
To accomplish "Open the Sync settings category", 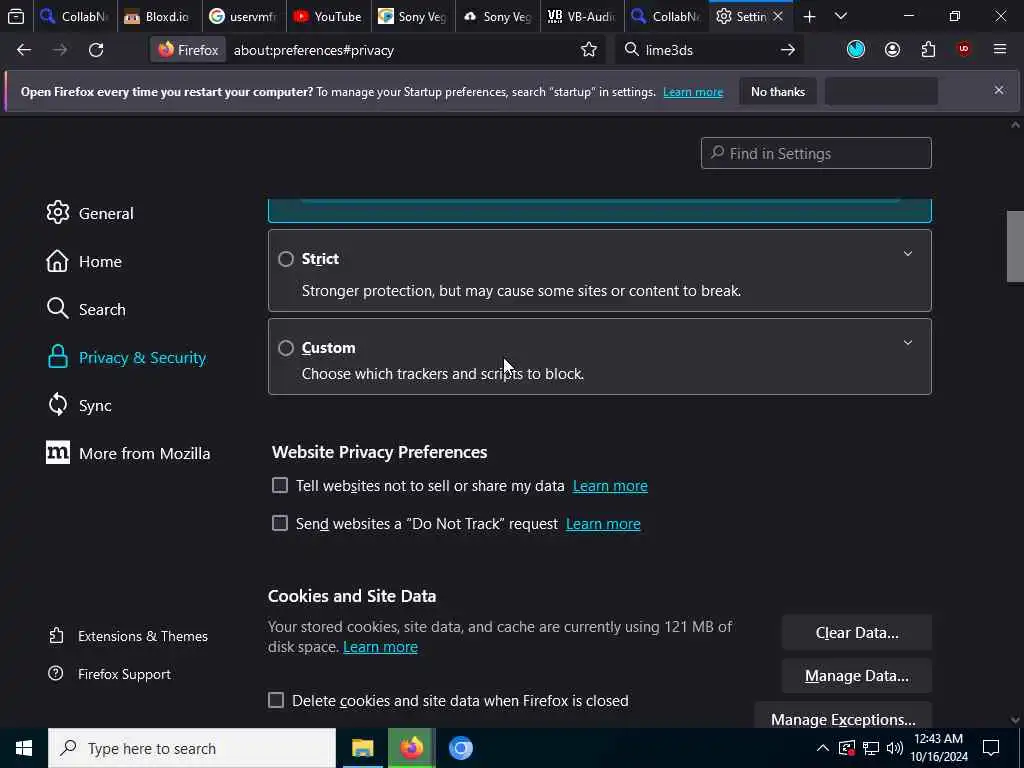I will pyautogui.click(x=80, y=405).
